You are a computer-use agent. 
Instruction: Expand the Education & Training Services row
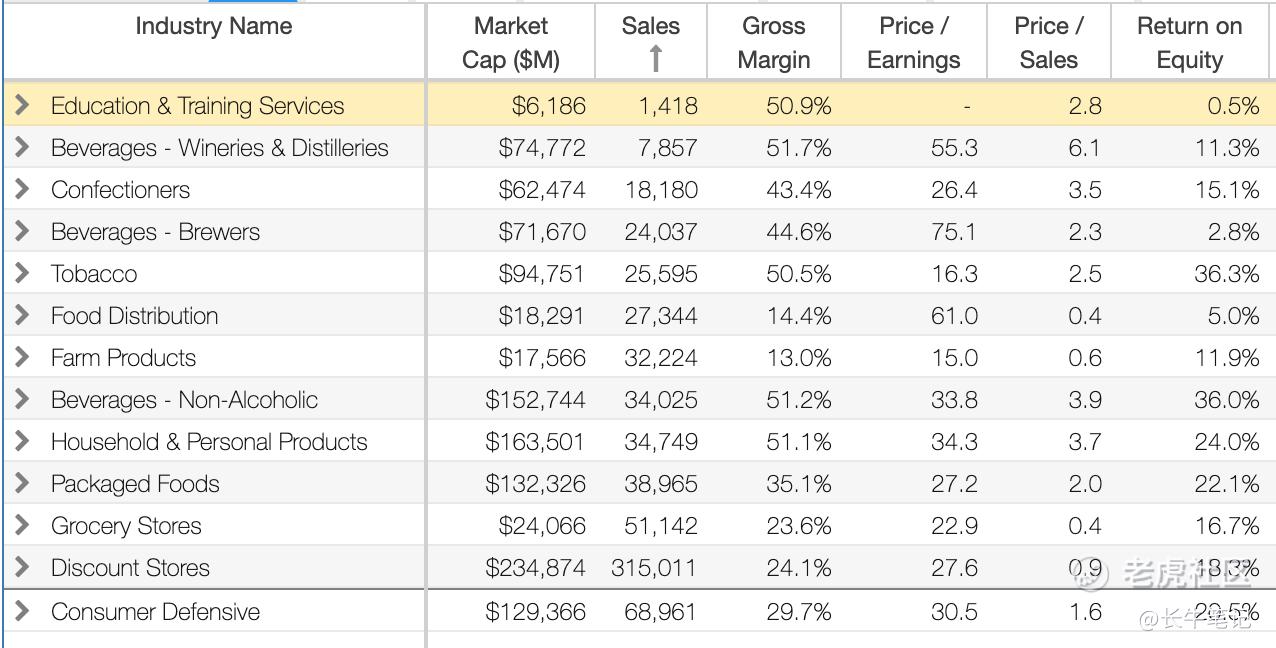pos(22,105)
